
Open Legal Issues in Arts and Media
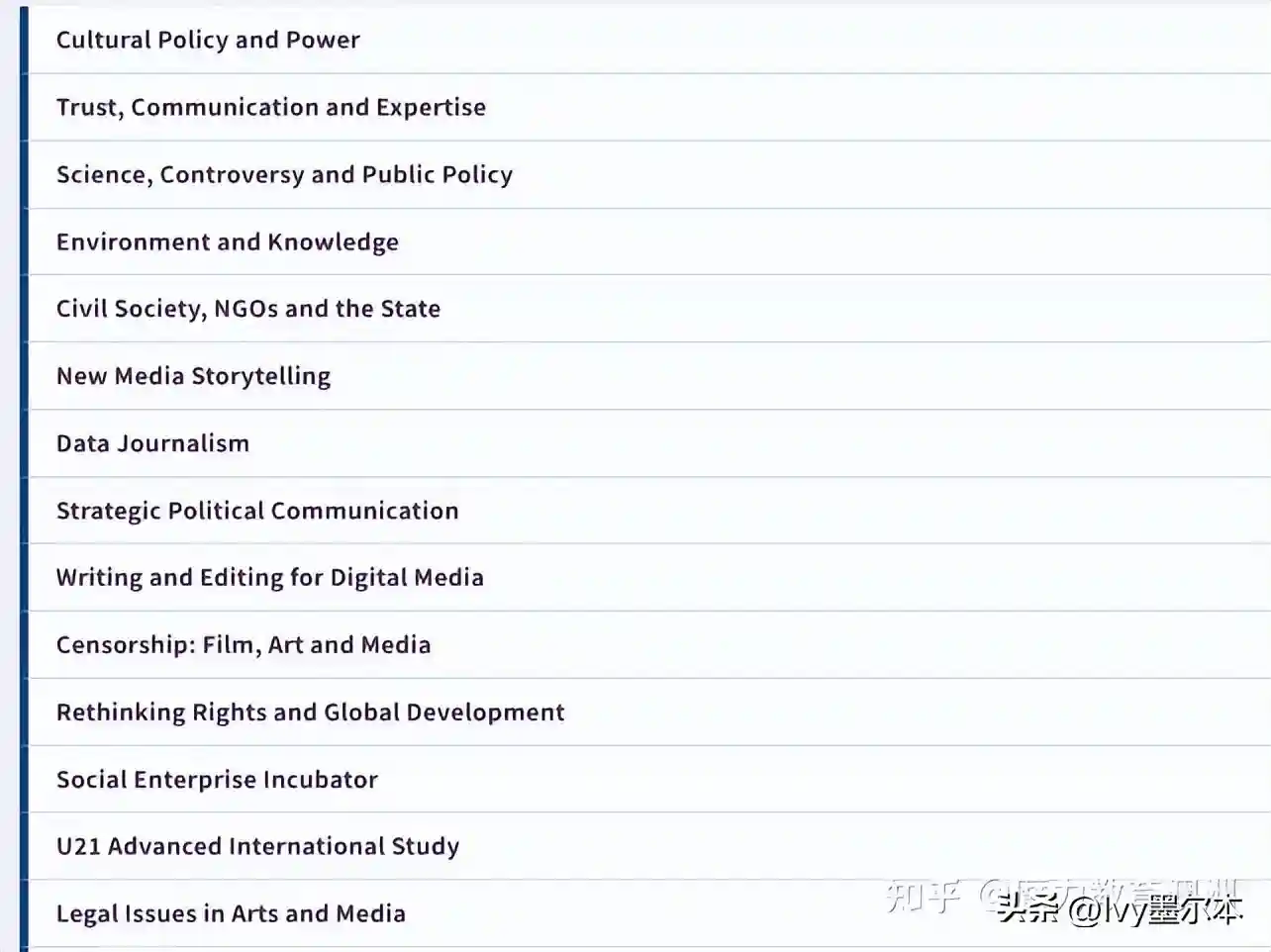[231, 913]
